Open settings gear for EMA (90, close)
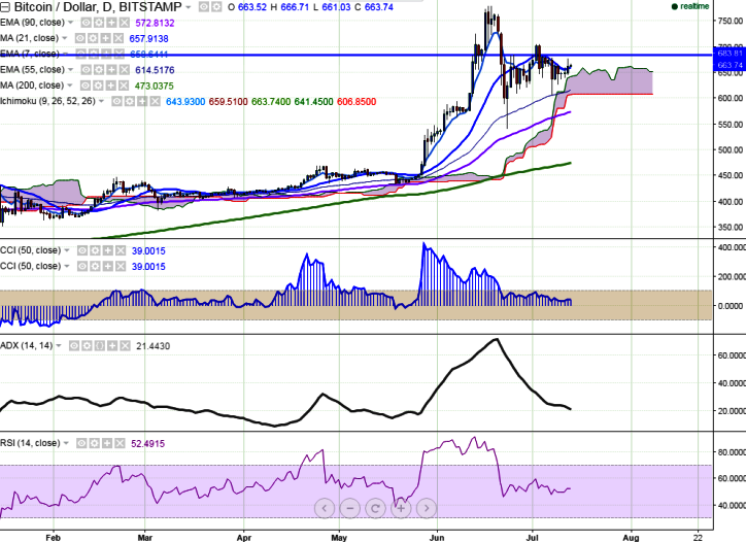 click(x=98, y=23)
